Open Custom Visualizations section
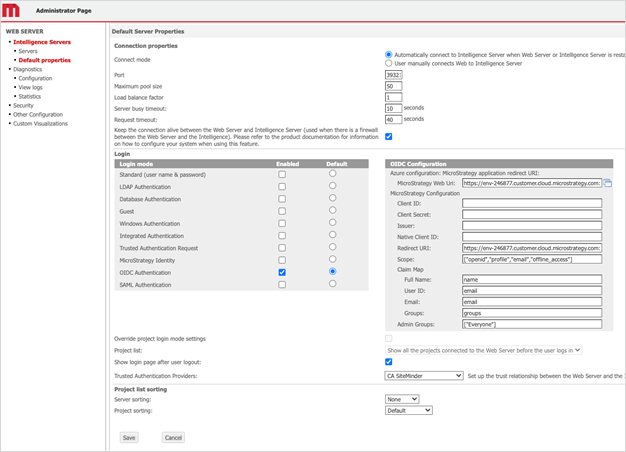The image size is (626, 452). pyautogui.click(x=42, y=123)
